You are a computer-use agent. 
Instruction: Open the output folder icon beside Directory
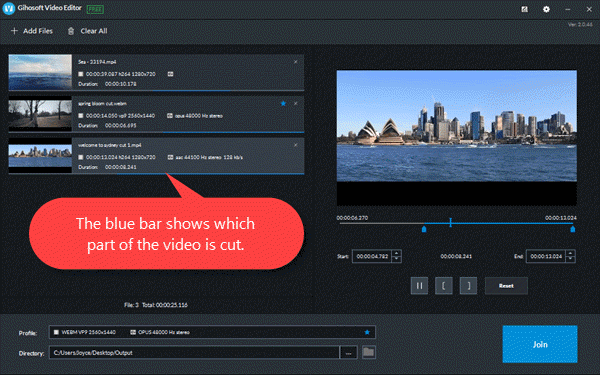click(368, 352)
